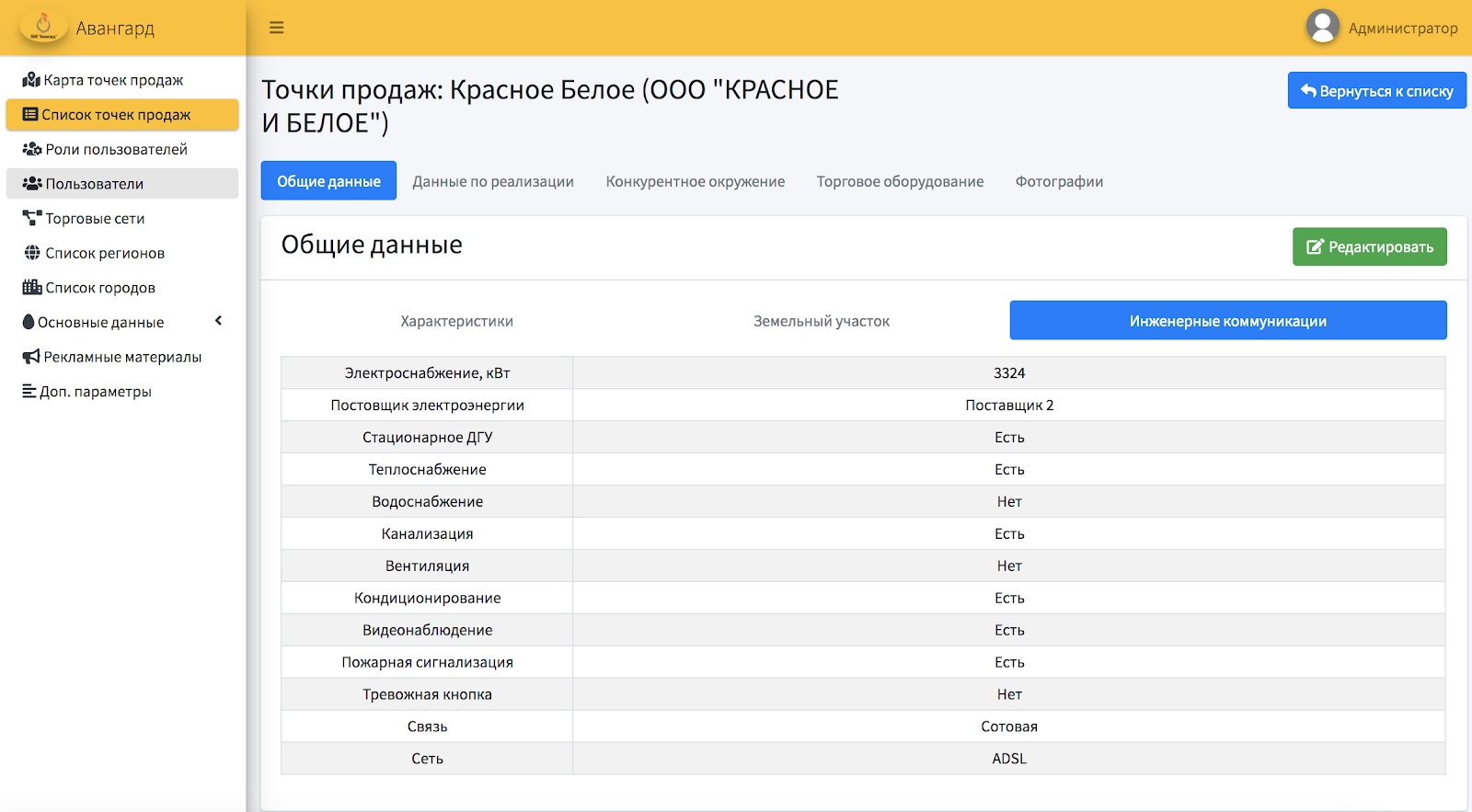
Task: Click Вернуться к списку button
Action: click(1376, 90)
